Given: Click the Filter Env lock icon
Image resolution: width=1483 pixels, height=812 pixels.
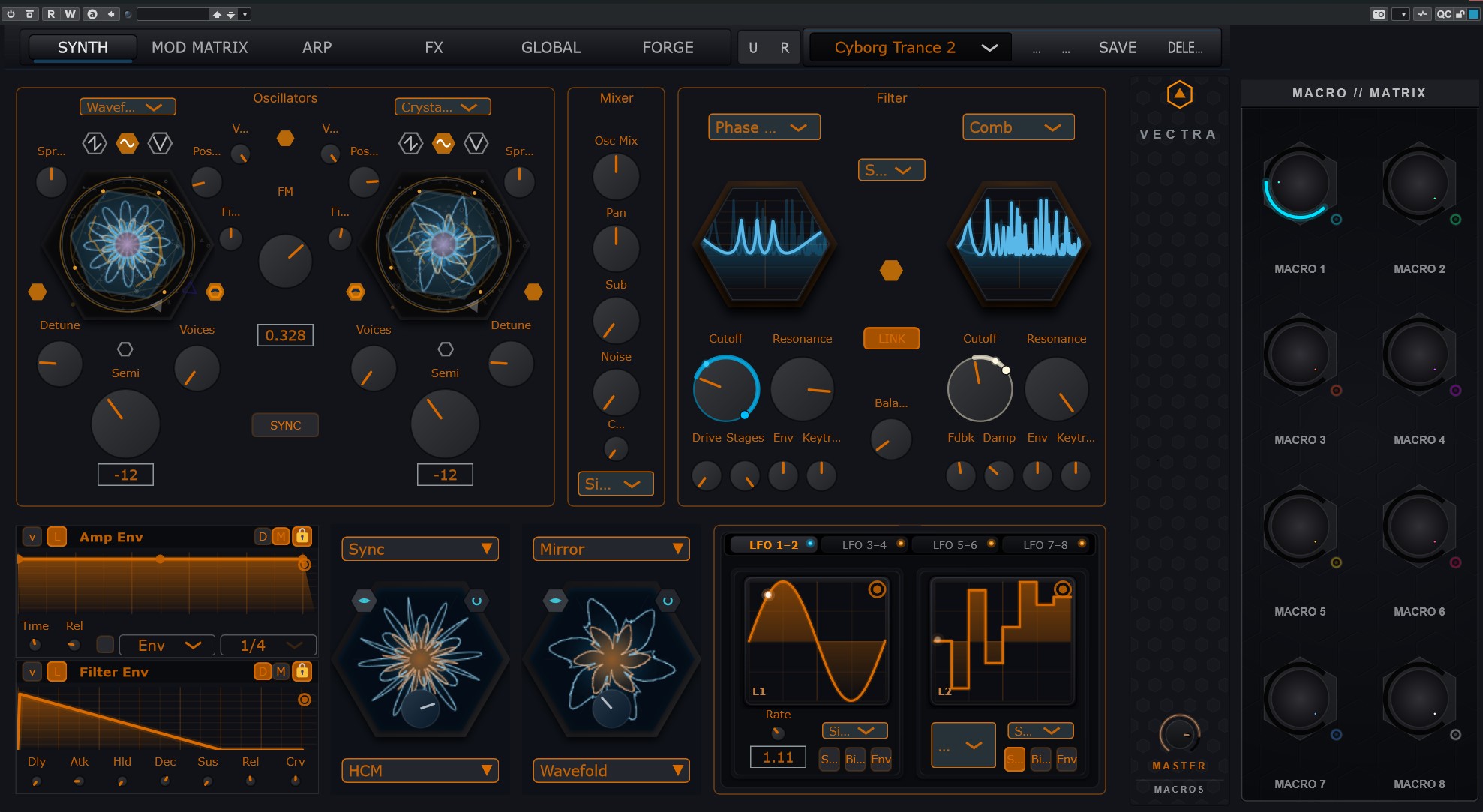Looking at the screenshot, I should click(x=302, y=671).
